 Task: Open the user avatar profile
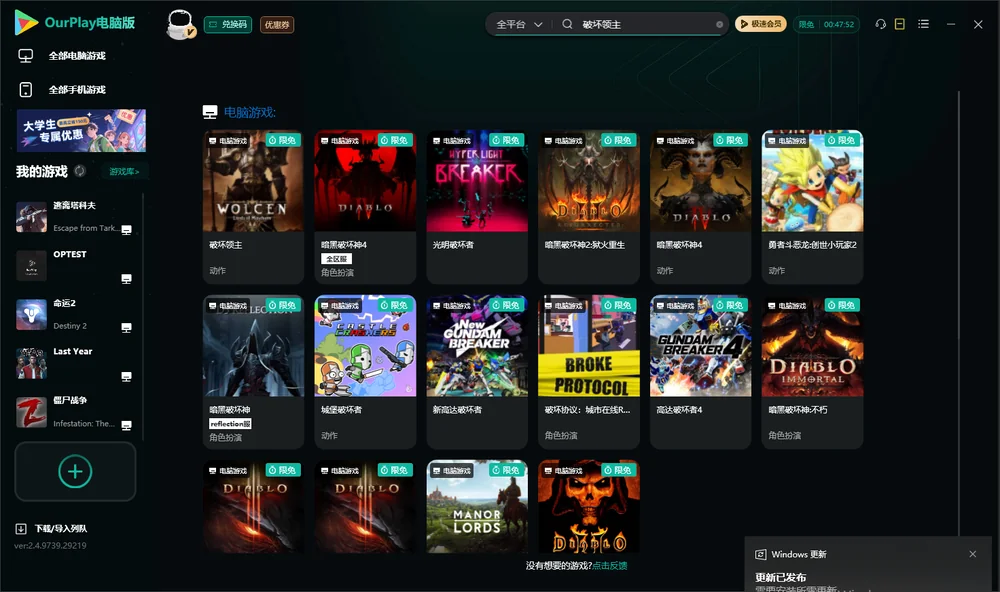180,24
